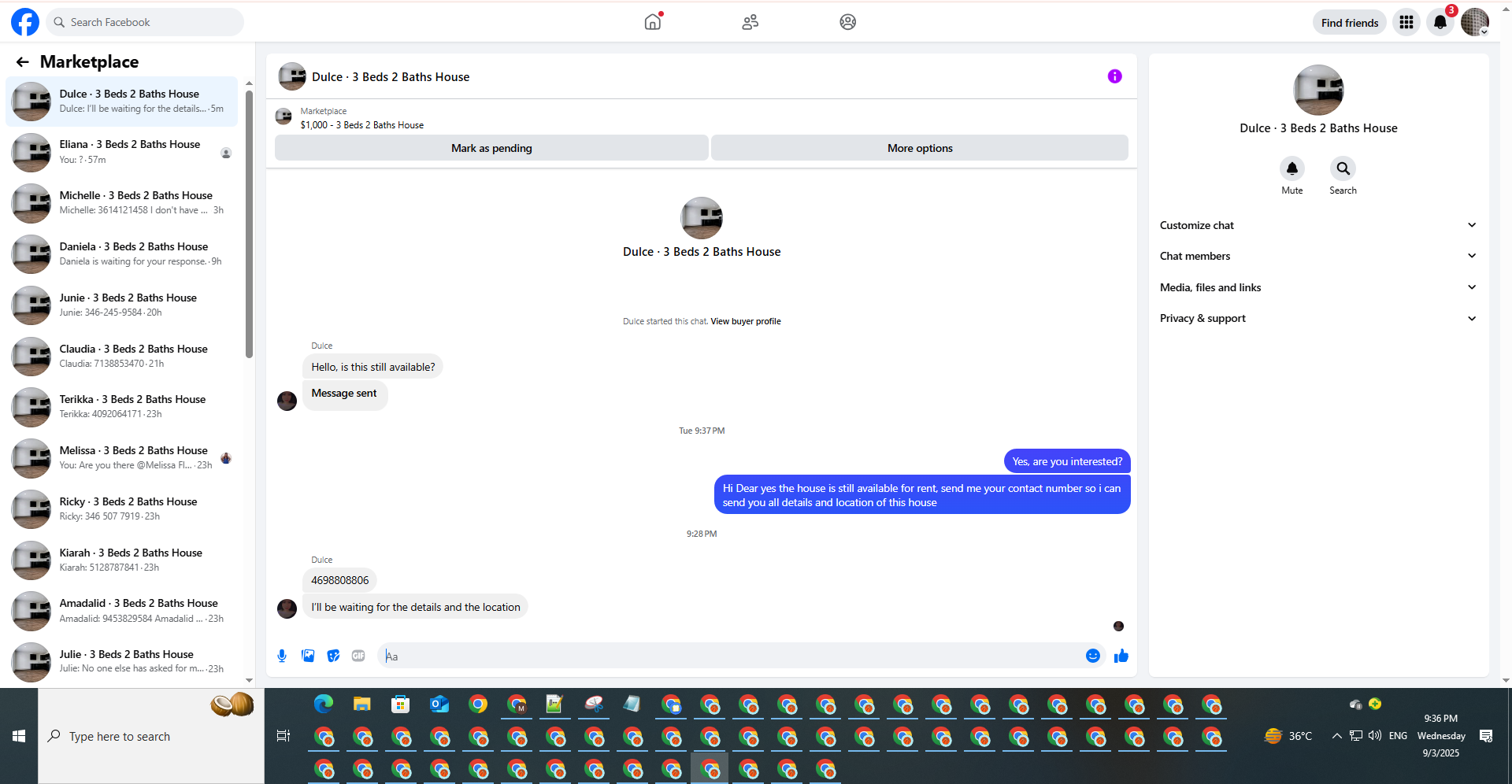
Task: Open Eliana's conversation in the chat list
Action: point(122,152)
